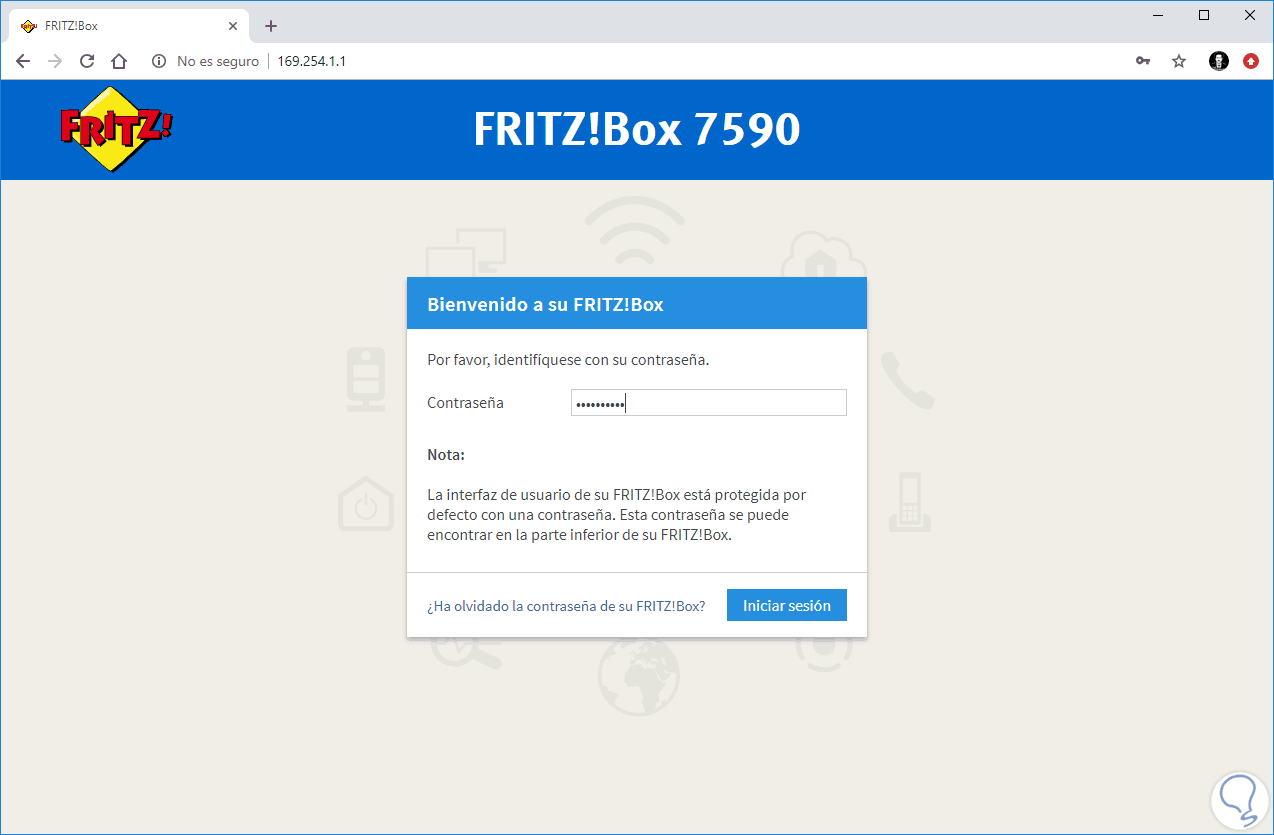Click the address bar showing 169.254.1.1
Screen dimensions: 1274x835
(311, 61)
